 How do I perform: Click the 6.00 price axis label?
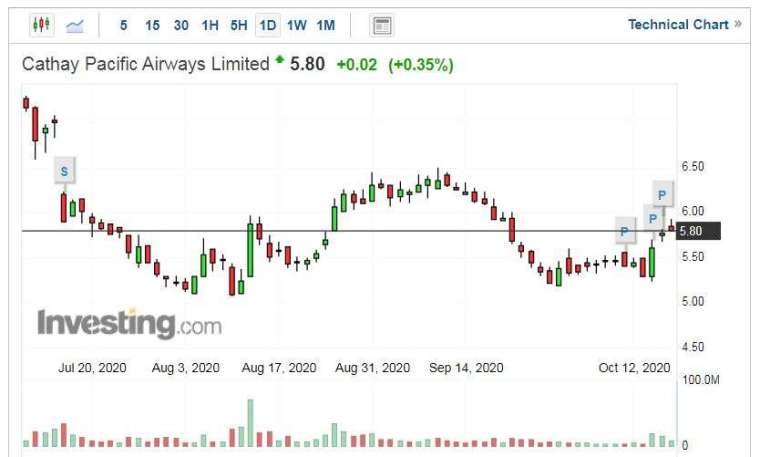[693, 211]
